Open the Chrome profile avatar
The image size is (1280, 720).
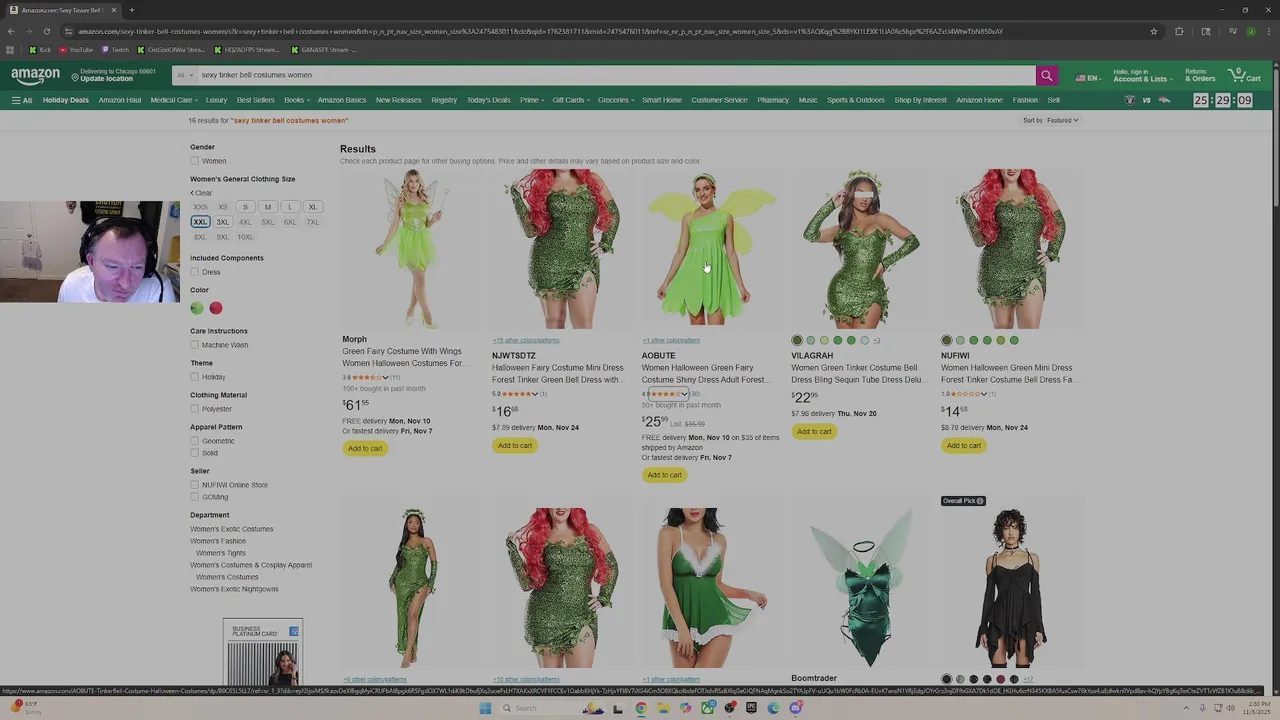1250,31
